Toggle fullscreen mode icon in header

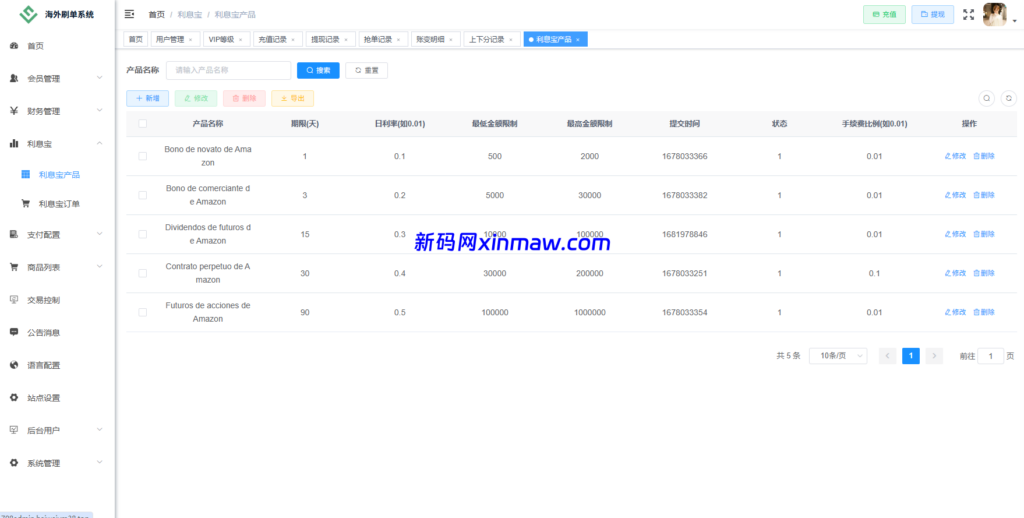click(968, 14)
